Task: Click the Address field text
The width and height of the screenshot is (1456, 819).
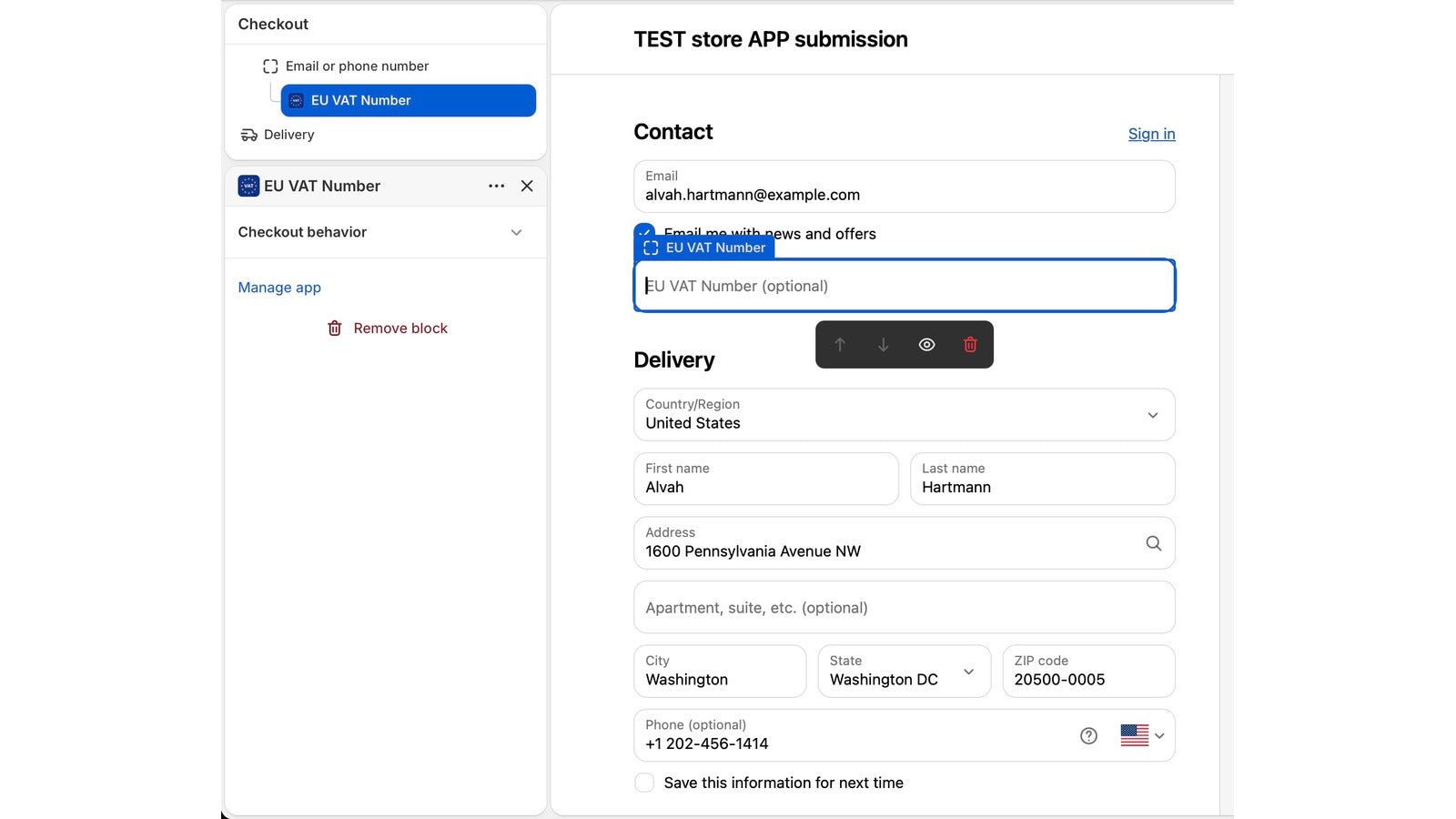Action: point(753,551)
